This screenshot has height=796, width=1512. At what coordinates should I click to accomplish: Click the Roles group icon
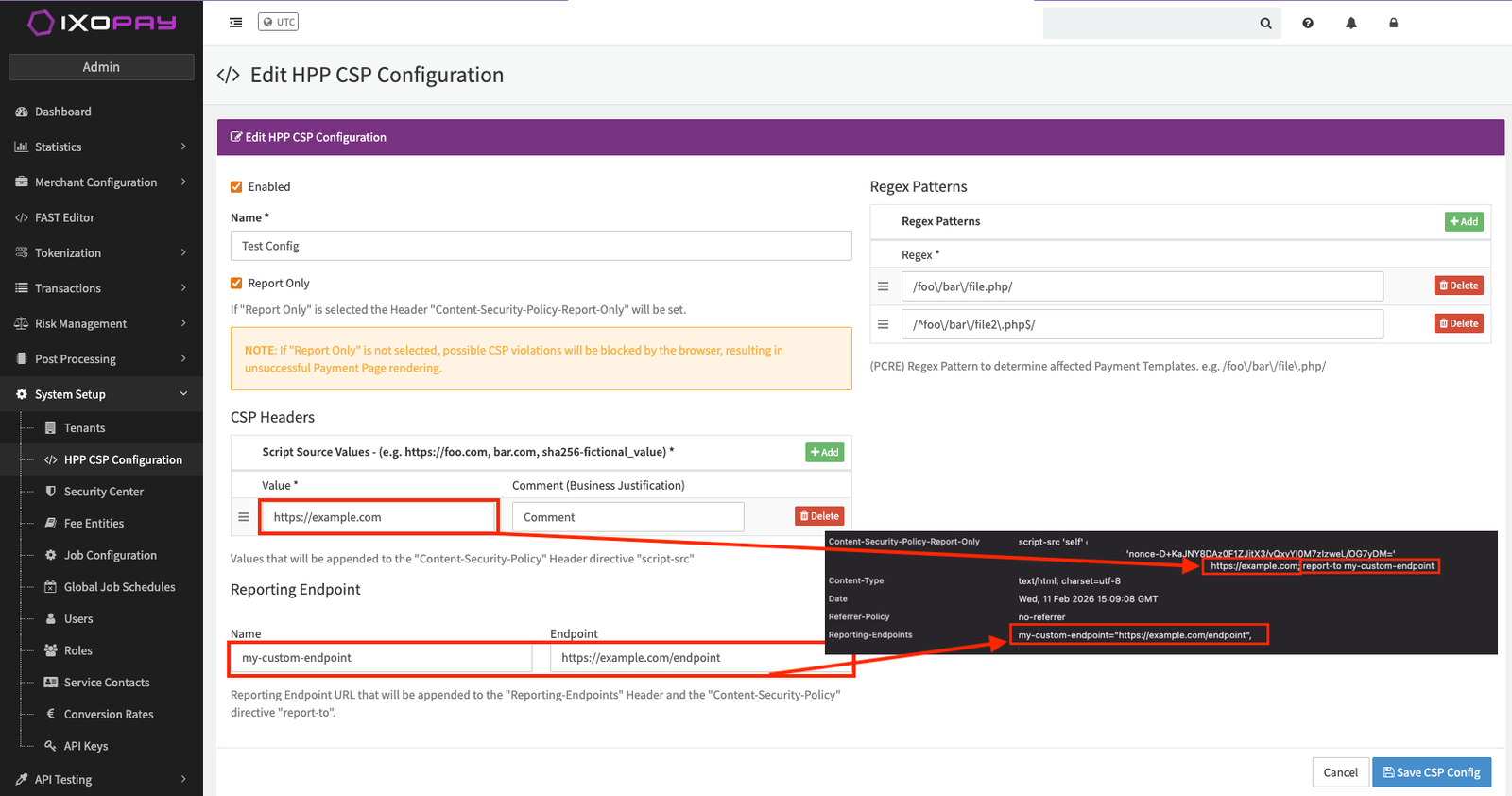tap(51, 650)
